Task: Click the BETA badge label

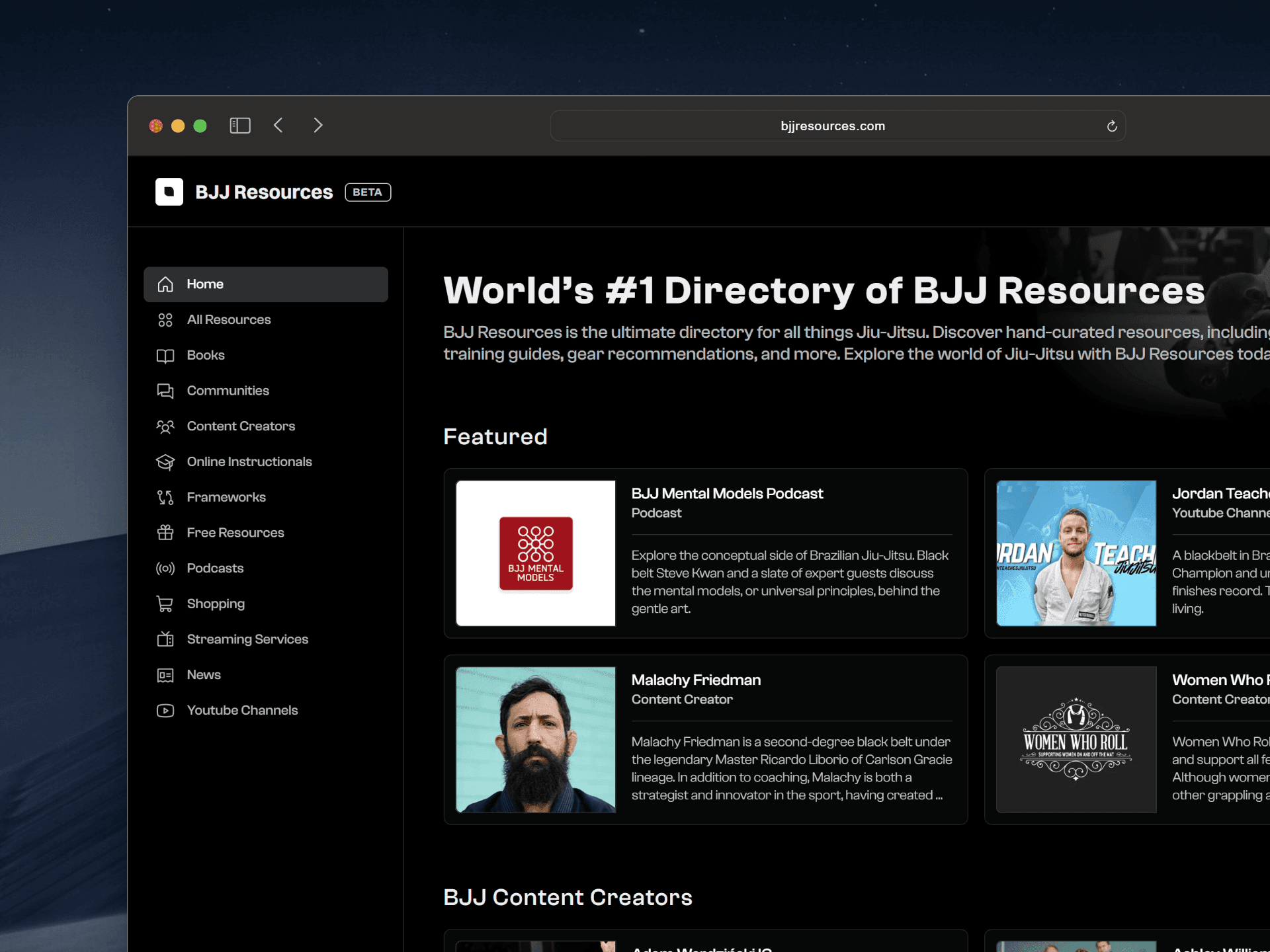Action: coord(368,192)
